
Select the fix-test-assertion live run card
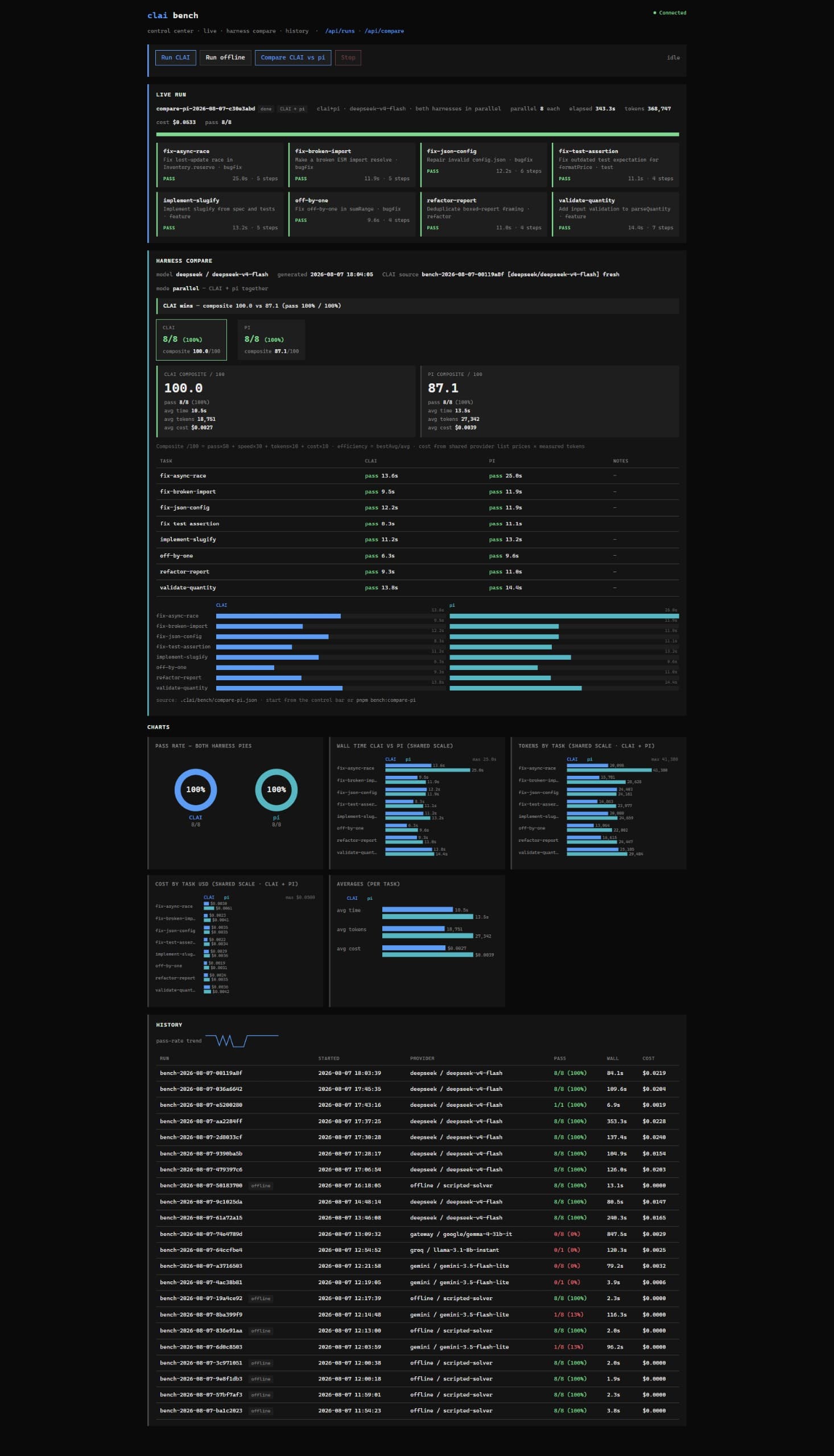point(615,165)
